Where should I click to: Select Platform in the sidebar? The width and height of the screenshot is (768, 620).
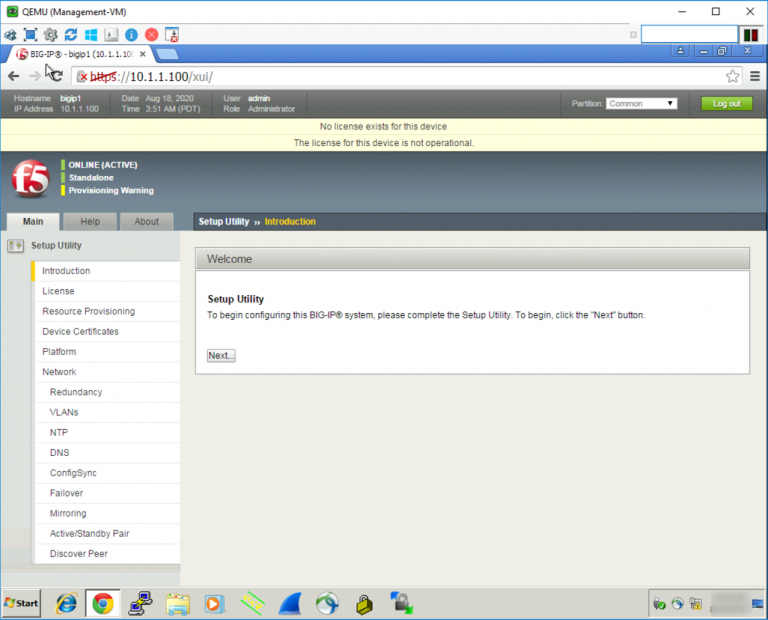tap(107, 352)
